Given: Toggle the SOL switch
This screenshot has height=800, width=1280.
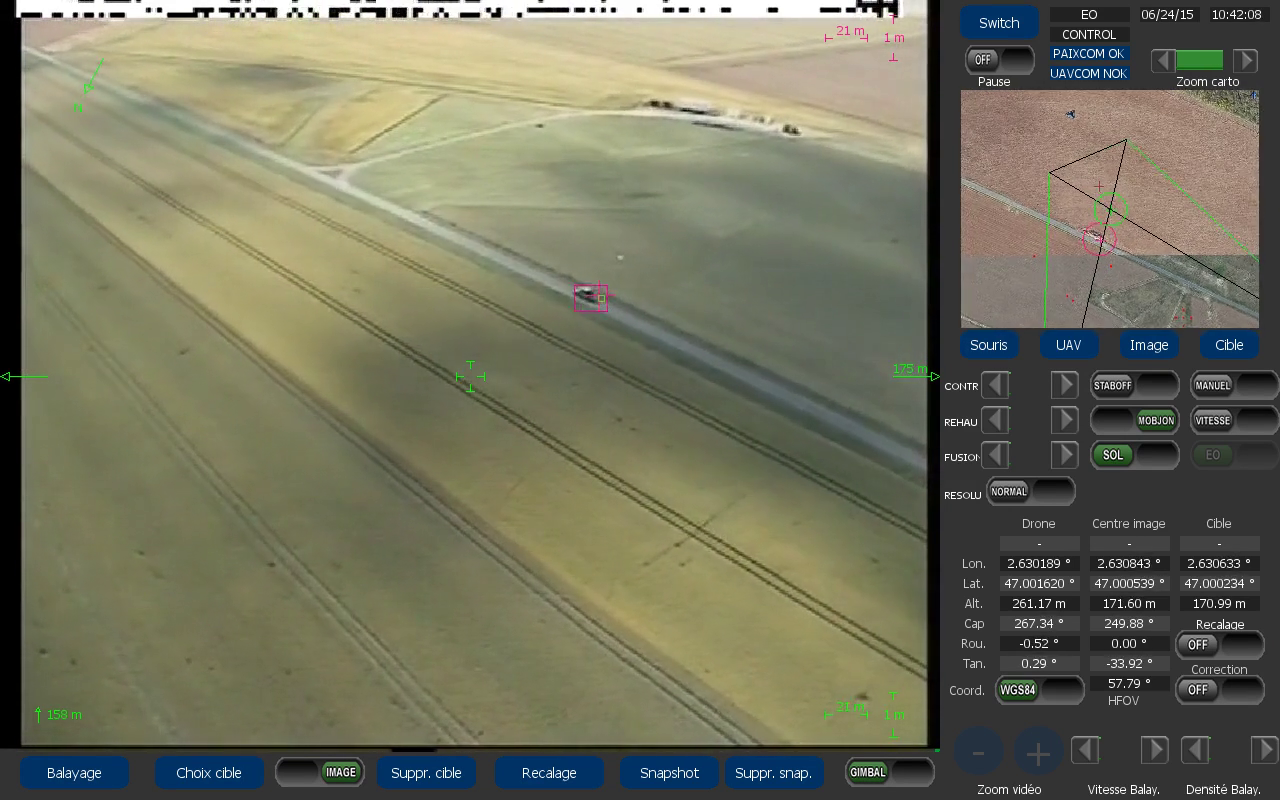Looking at the screenshot, I should [1135, 455].
